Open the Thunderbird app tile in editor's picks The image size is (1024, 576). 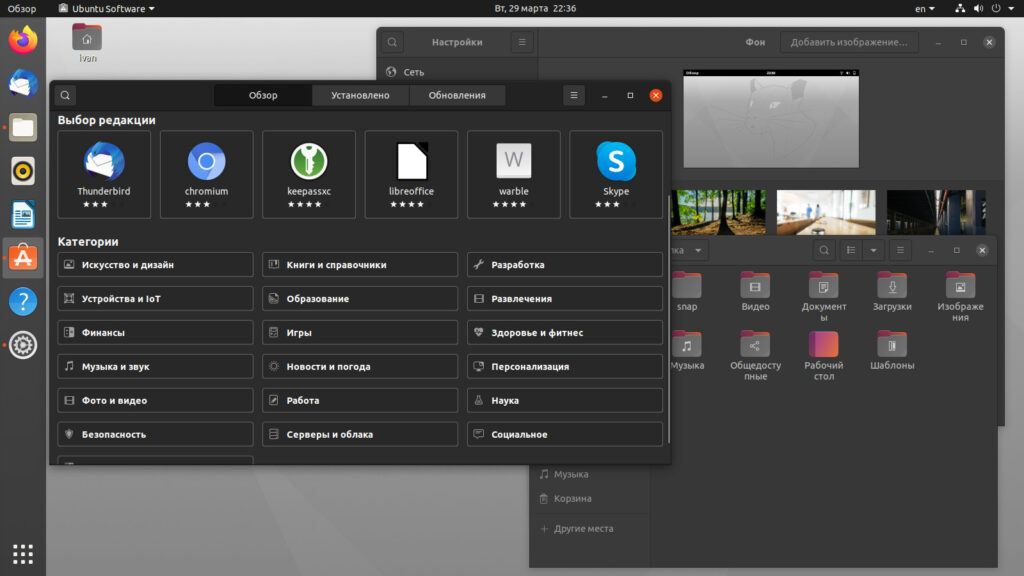(x=104, y=174)
